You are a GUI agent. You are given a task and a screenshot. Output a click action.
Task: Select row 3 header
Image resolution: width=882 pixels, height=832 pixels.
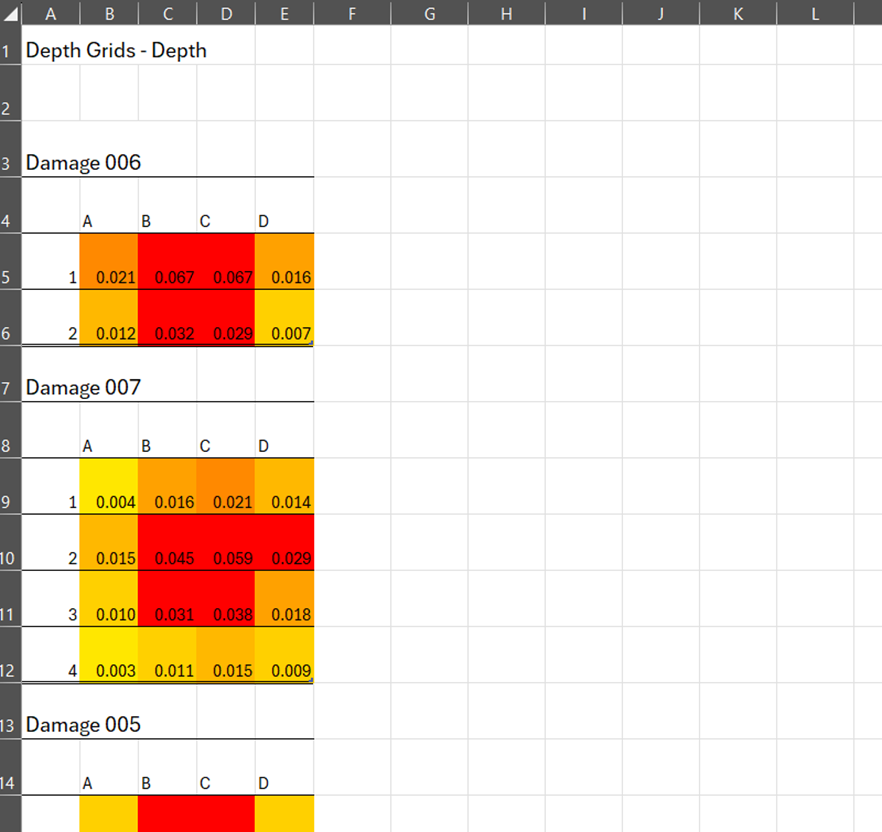click(x=10, y=149)
